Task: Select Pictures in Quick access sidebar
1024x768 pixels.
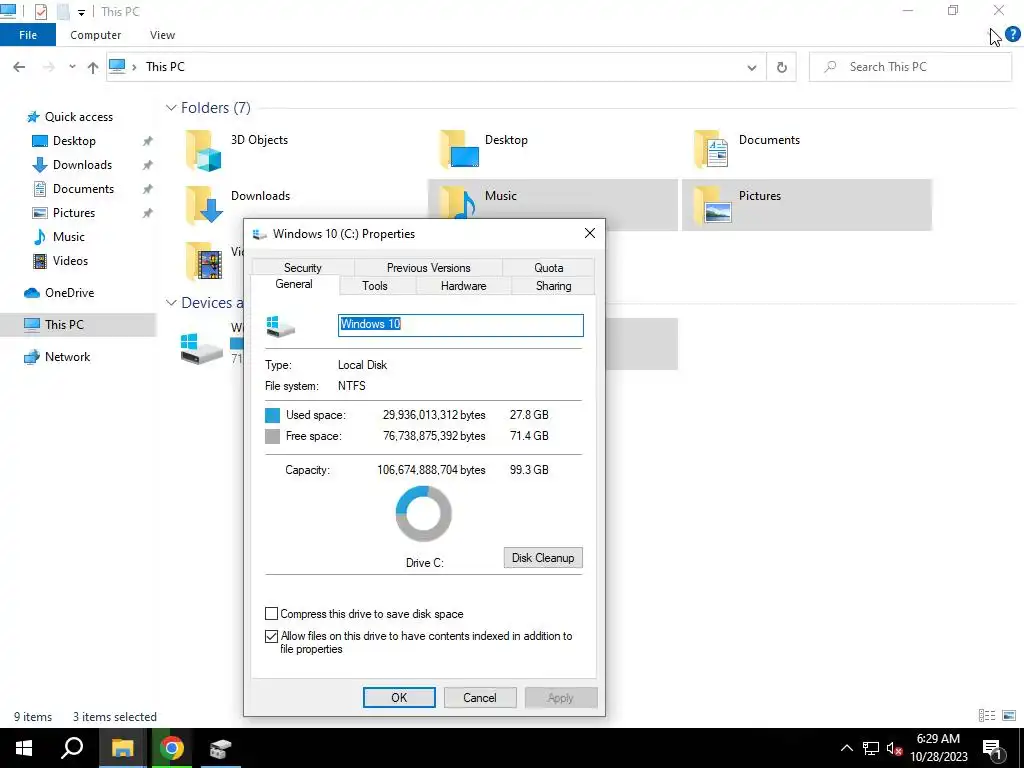Action: 73,213
